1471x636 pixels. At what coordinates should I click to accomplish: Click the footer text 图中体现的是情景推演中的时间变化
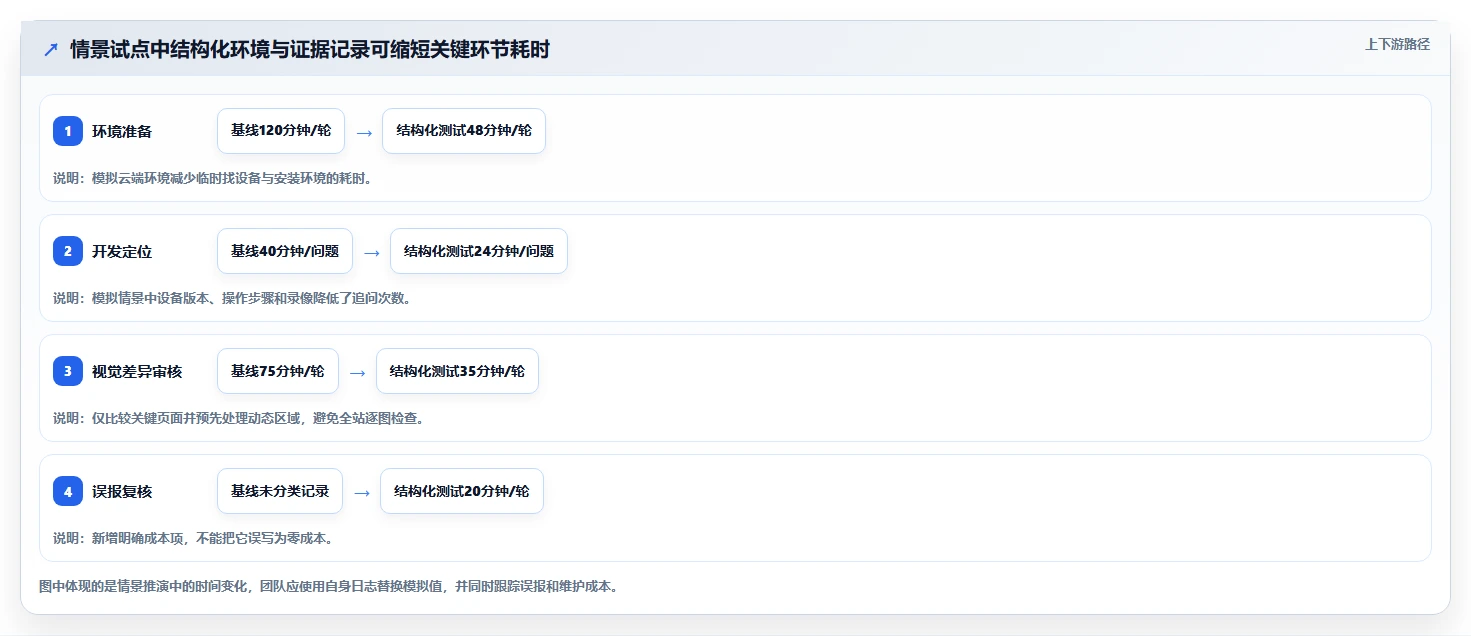tap(328, 586)
